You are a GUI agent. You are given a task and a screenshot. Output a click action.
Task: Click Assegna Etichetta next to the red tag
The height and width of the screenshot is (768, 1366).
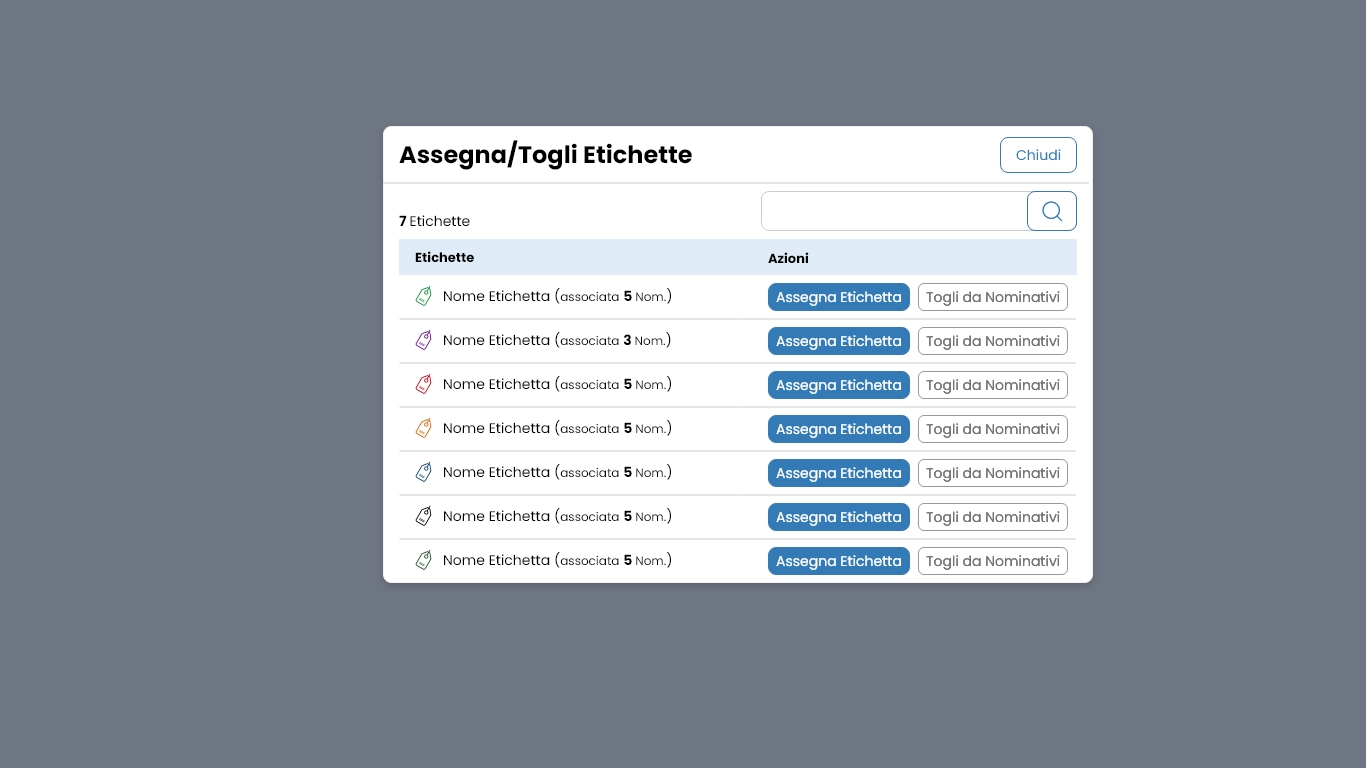(x=838, y=384)
